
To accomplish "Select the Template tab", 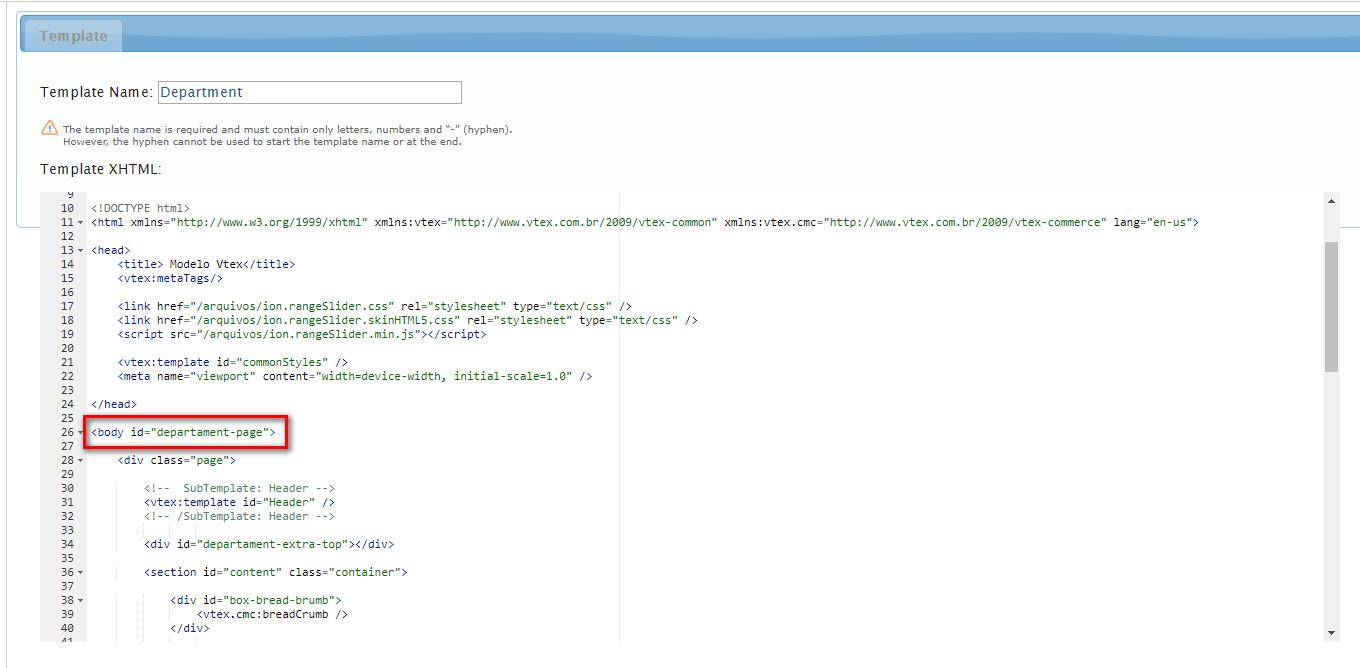I will [73, 36].
